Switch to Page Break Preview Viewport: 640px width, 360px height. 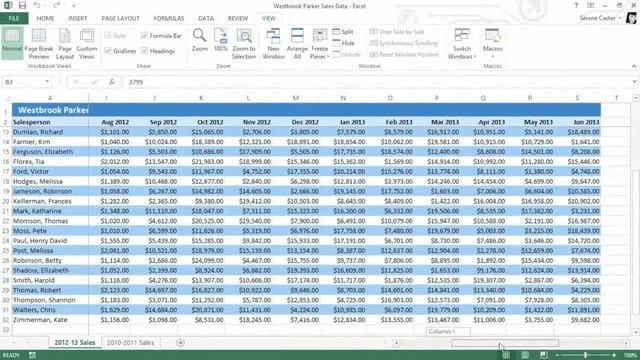(39, 43)
